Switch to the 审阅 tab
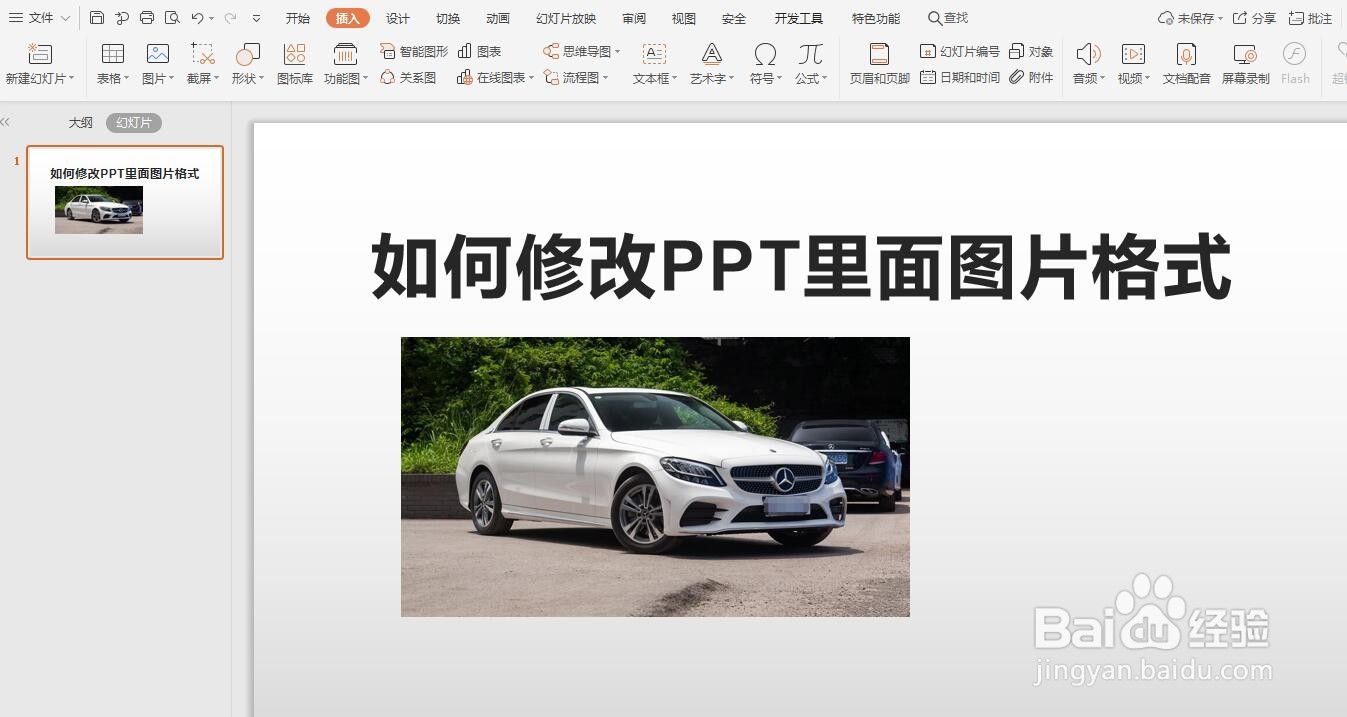The image size is (1347, 717). coord(634,18)
